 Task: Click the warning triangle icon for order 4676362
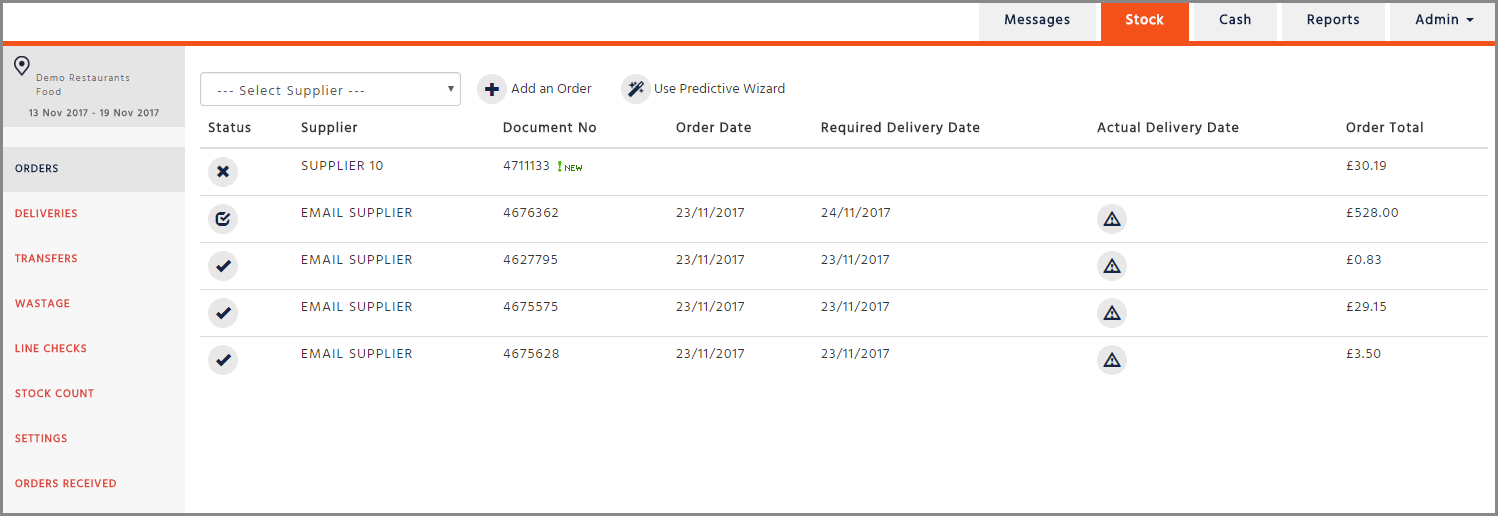(x=1111, y=219)
